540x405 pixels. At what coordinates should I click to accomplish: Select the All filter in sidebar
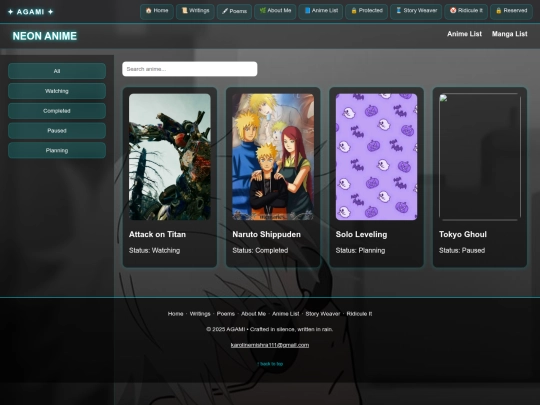pyautogui.click(x=57, y=71)
